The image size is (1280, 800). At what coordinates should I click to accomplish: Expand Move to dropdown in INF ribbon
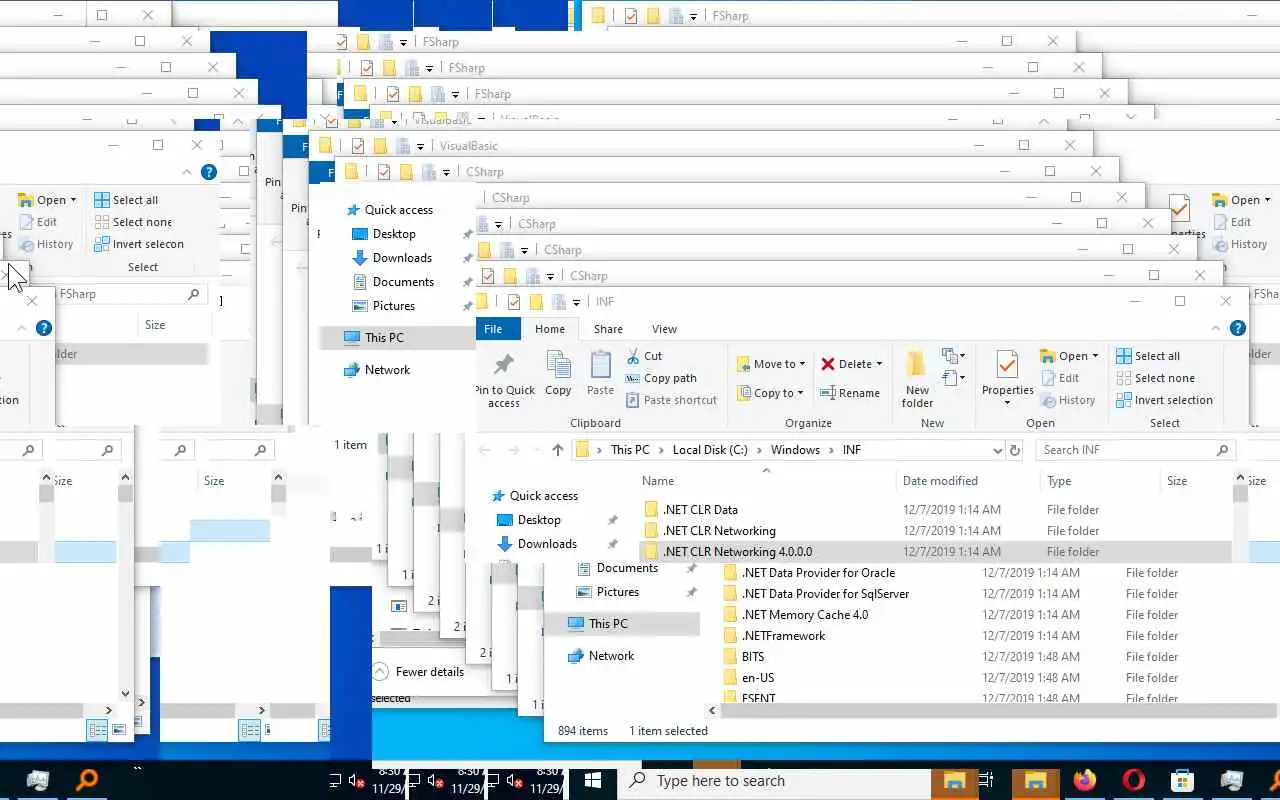click(803, 364)
